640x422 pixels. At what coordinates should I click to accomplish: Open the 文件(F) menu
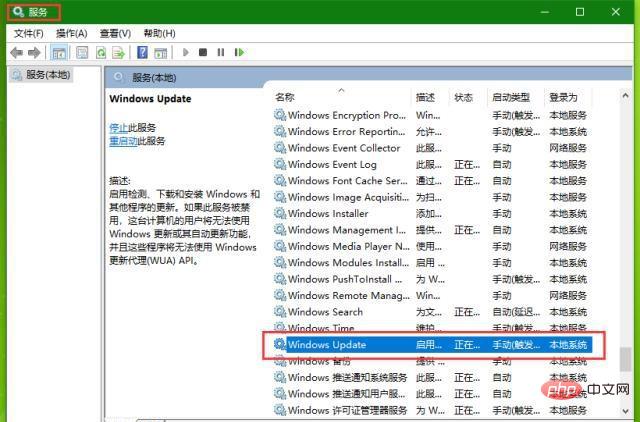[x=29, y=33]
